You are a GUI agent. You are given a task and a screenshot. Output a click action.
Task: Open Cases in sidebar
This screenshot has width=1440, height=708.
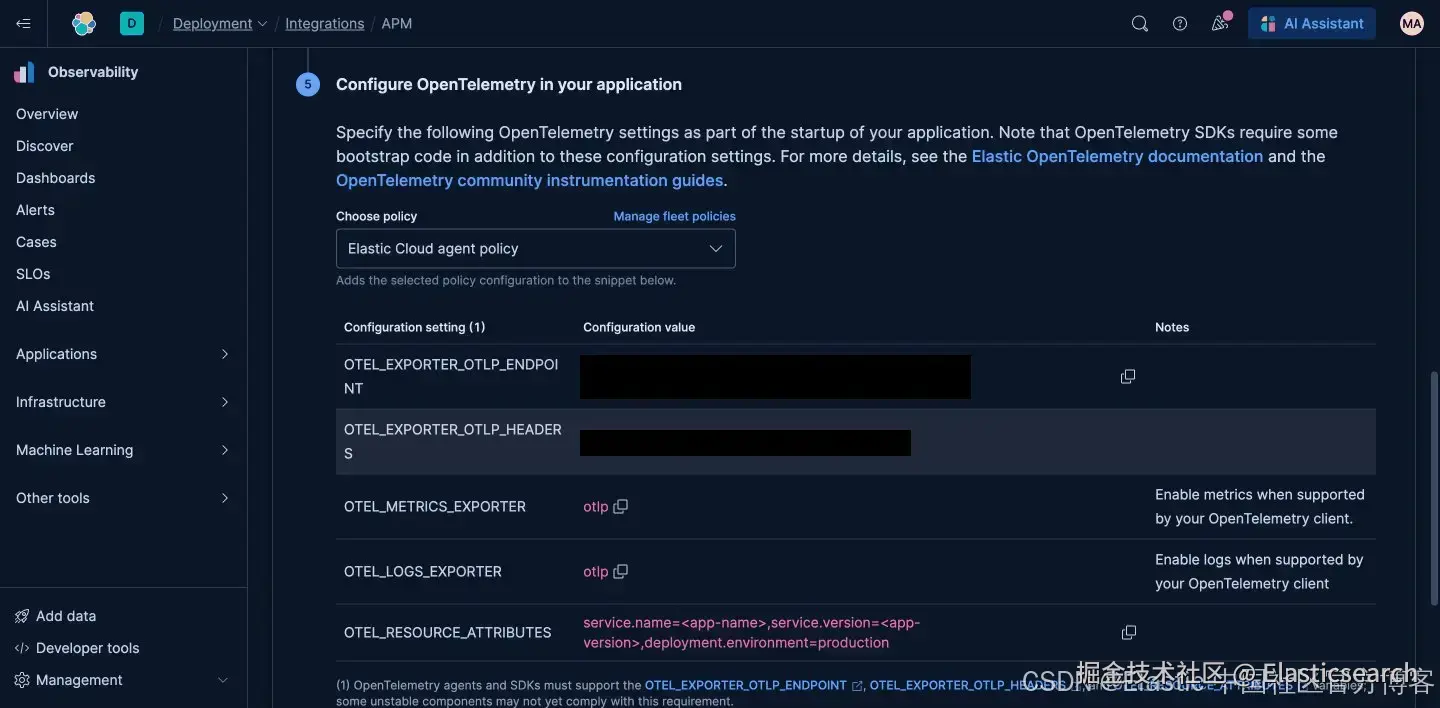[x=36, y=242]
